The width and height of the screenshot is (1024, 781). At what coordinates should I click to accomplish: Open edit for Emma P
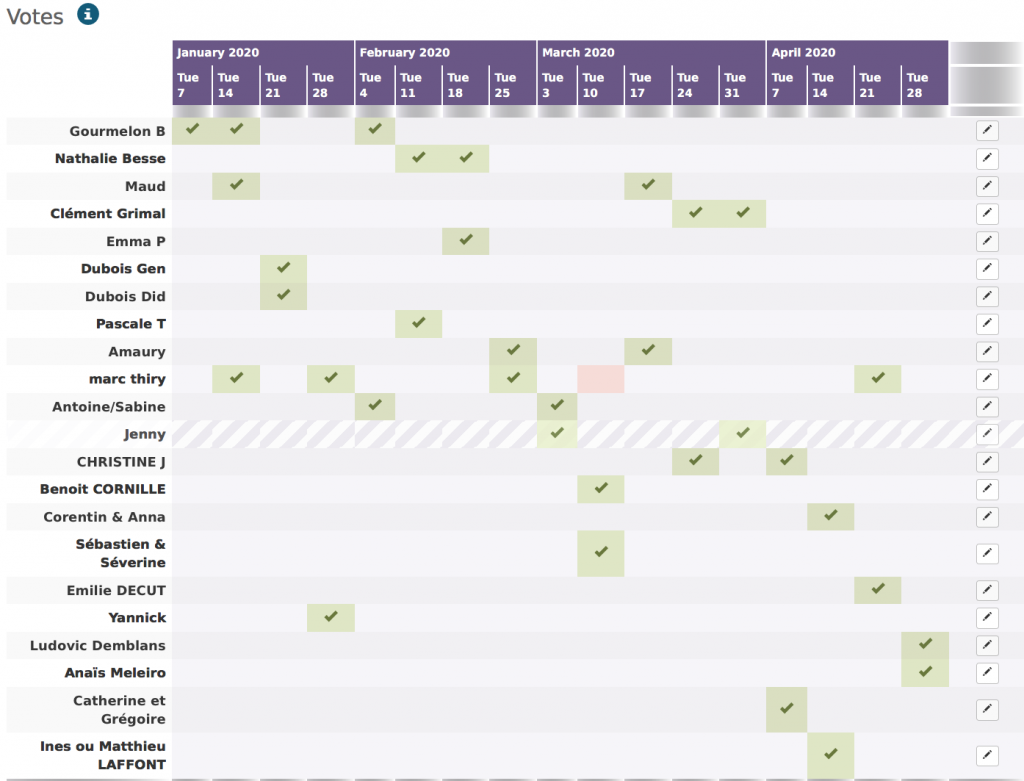point(987,241)
